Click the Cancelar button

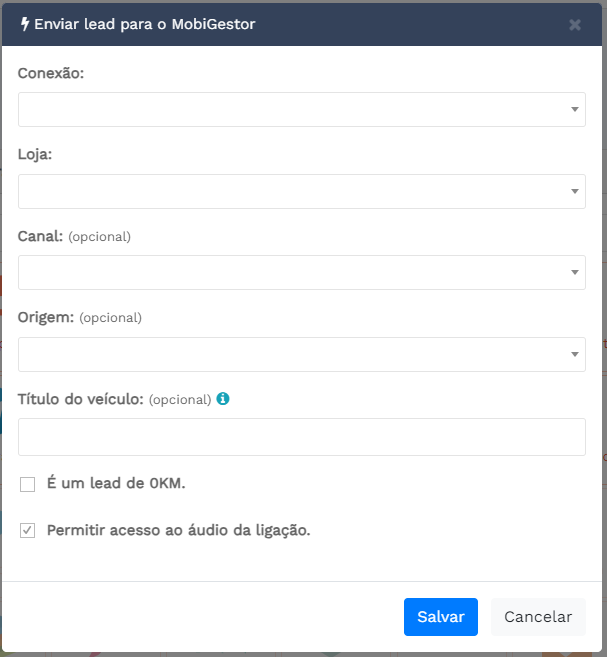coord(538,617)
